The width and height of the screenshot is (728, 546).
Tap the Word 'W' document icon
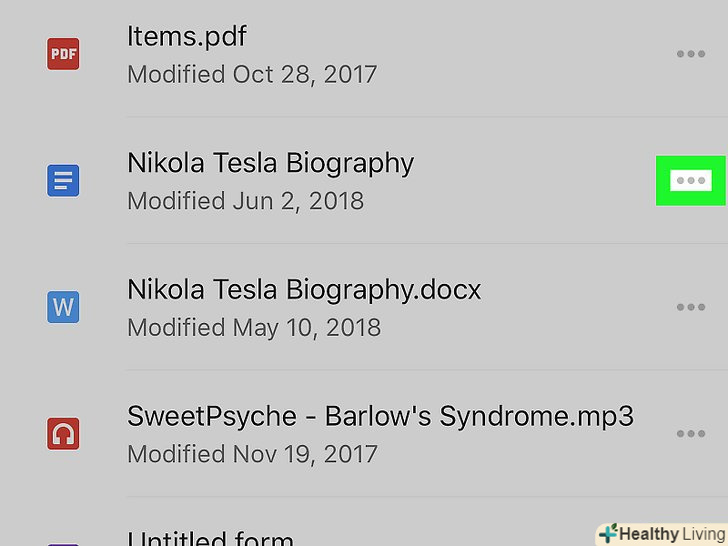click(63, 307)
